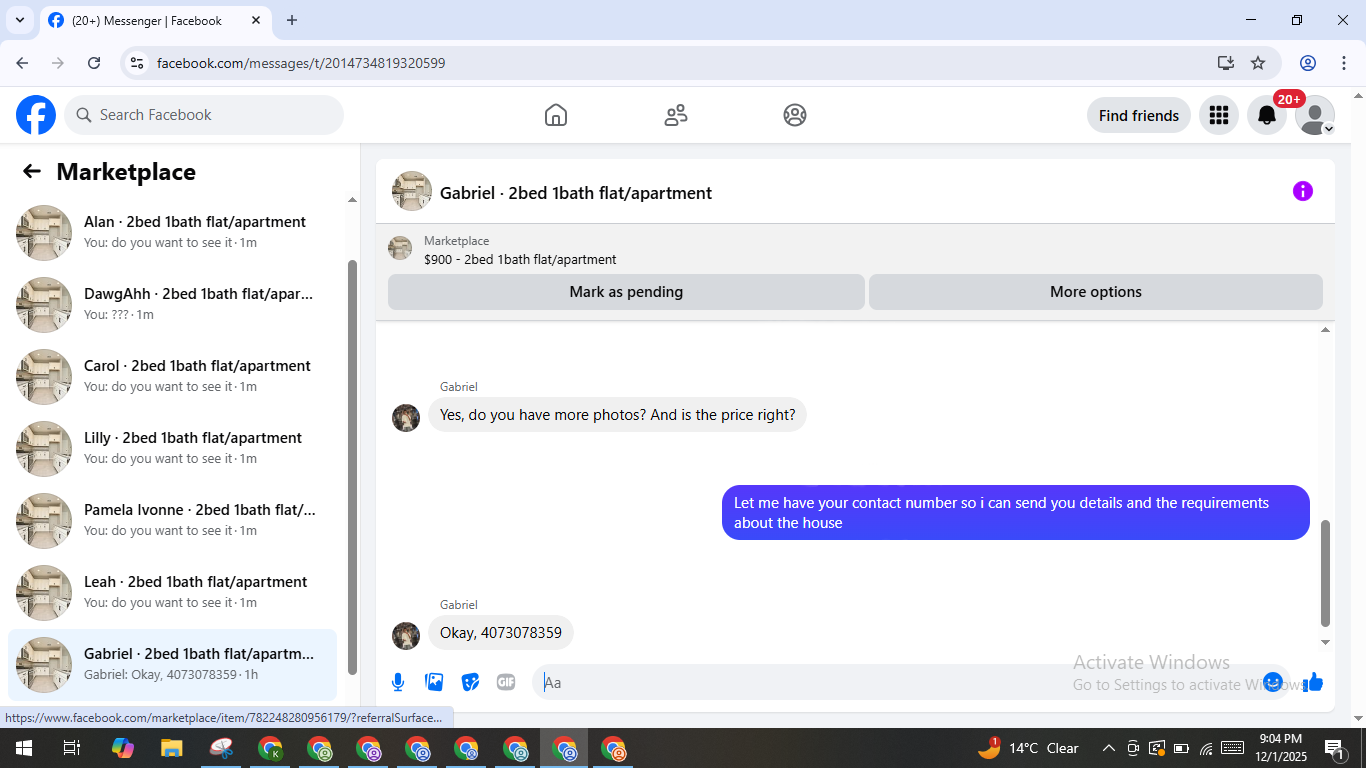Open Copilot from the taskbar
The width and height of the screenshot is (1366, 768).
pyautogui.click(x=123, y=748)
